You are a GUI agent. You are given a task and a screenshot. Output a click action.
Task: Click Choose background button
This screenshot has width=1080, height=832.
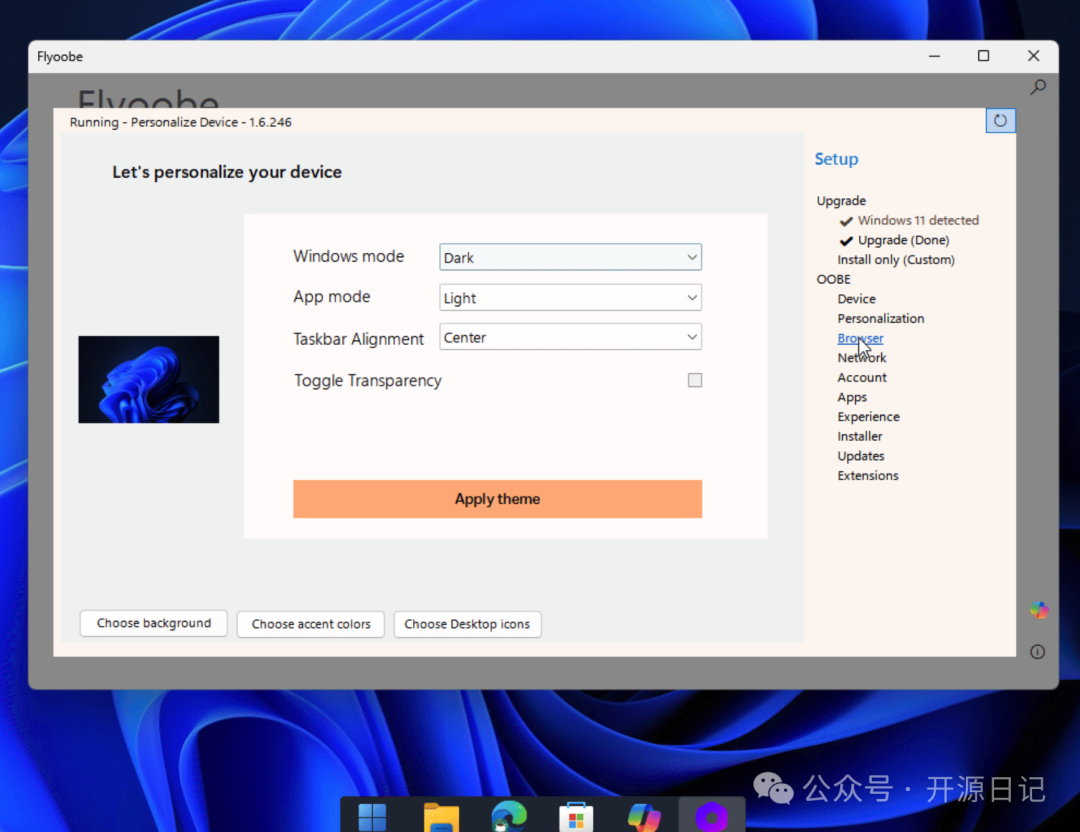(x=154, y=623)
